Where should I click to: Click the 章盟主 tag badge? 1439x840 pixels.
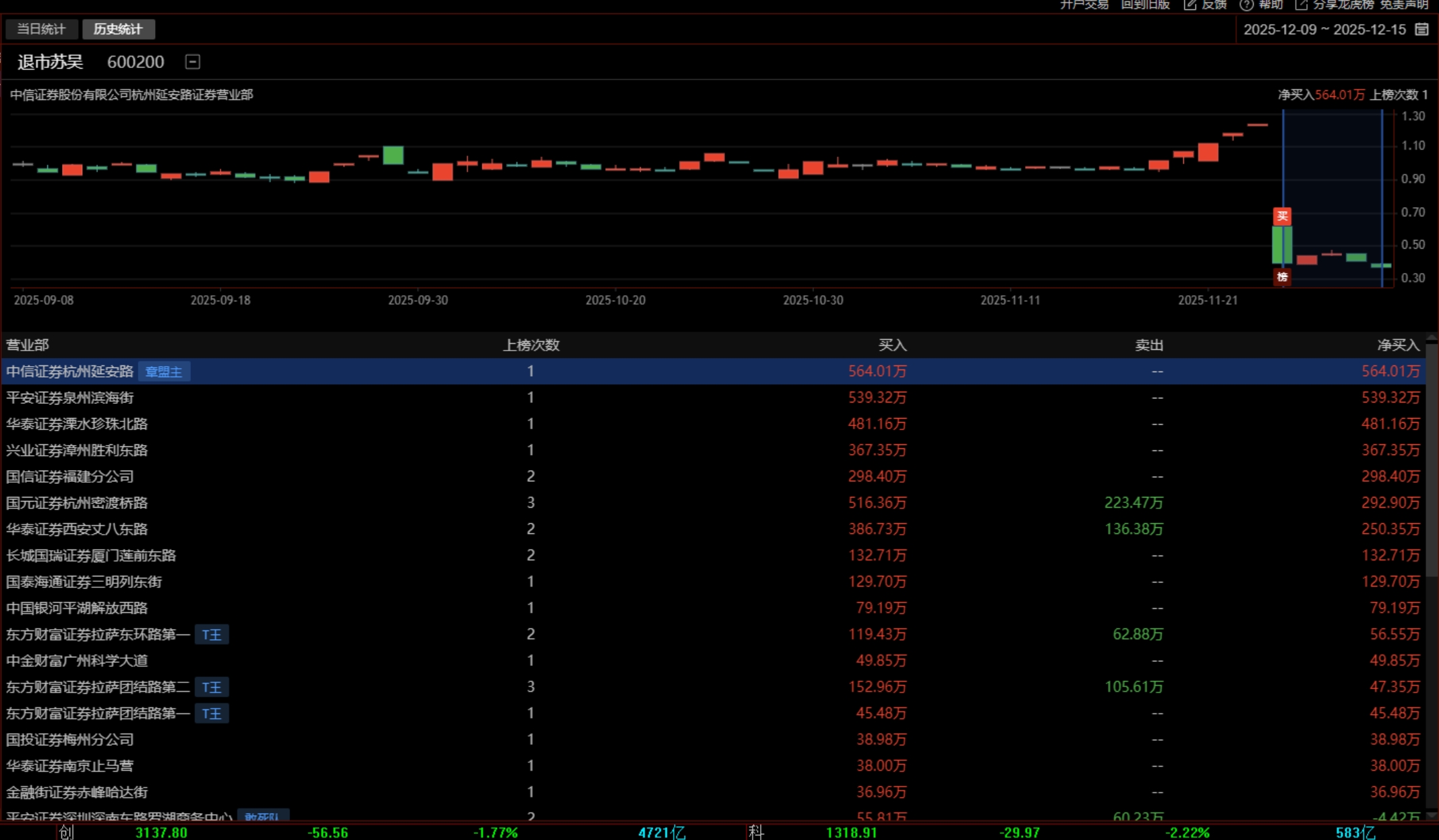(x=164, y=371)
